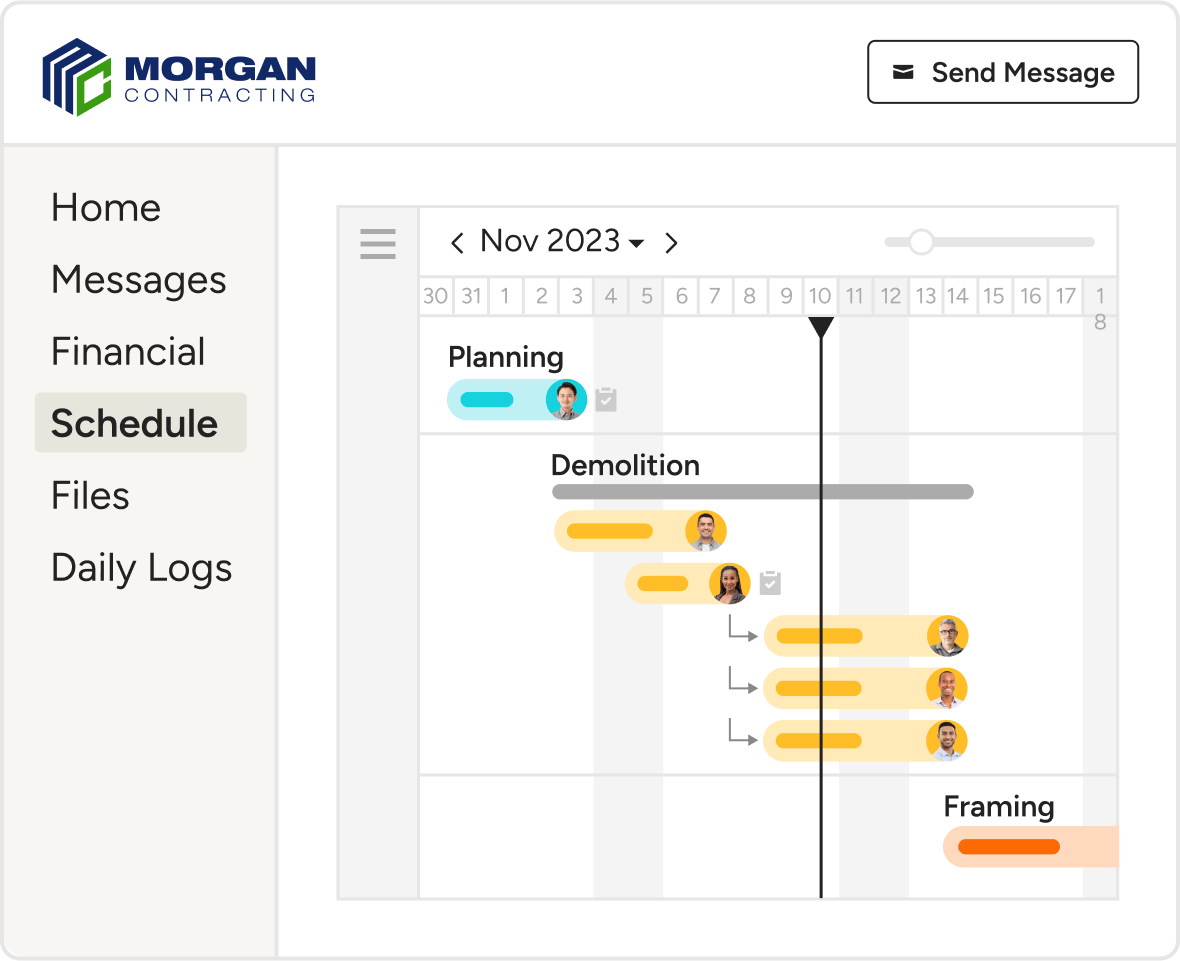Click the first Demolition task's assignee avatar
This screenshot has height=961, width=1180.
pos(706,531)
